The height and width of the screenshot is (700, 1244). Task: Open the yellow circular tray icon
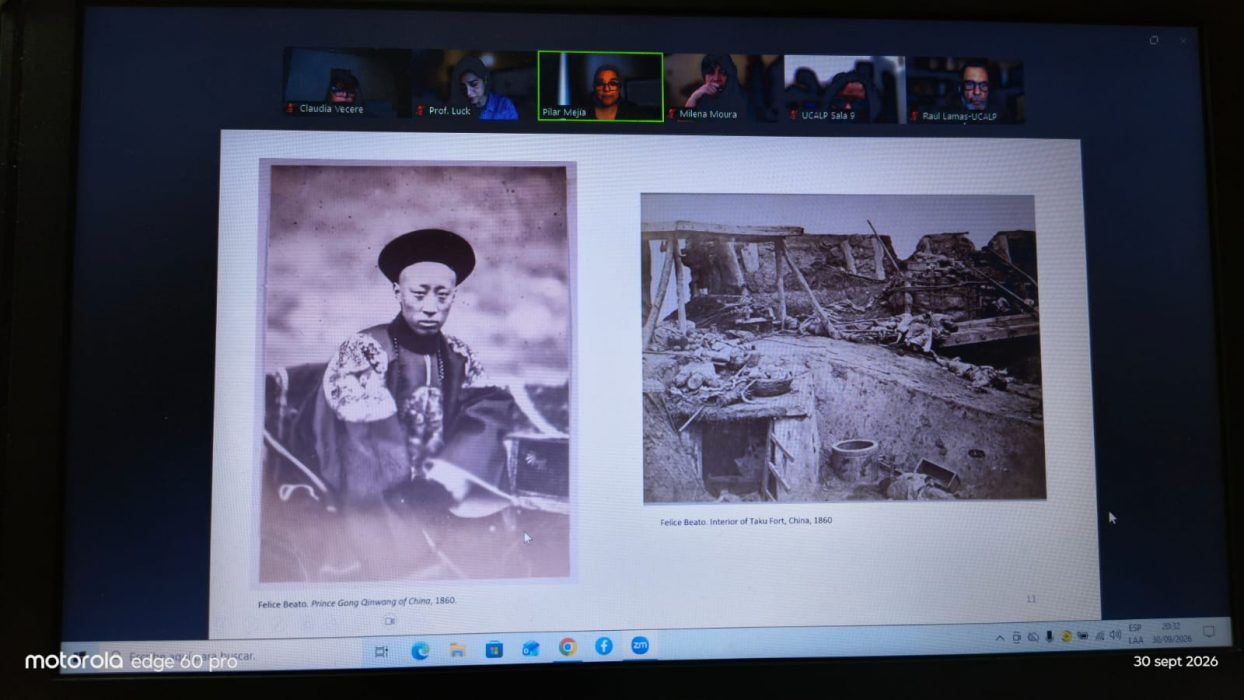tap(1066, 636)
